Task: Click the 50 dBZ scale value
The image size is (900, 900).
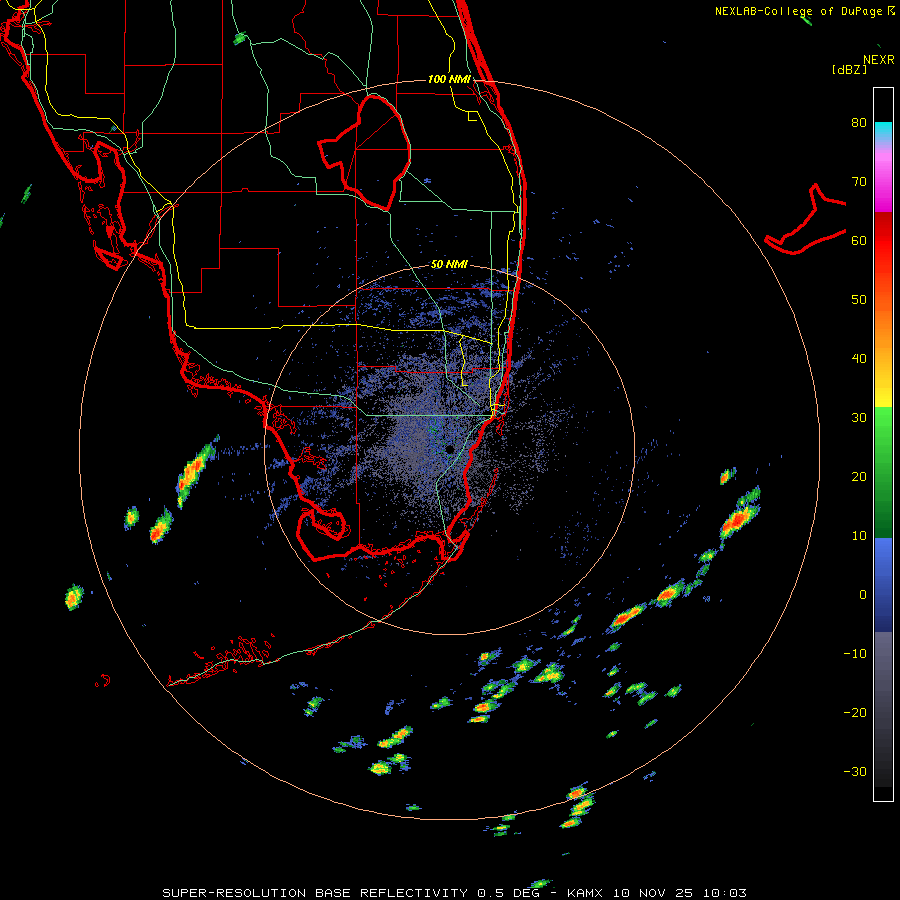Action: (x=859, y=300)
